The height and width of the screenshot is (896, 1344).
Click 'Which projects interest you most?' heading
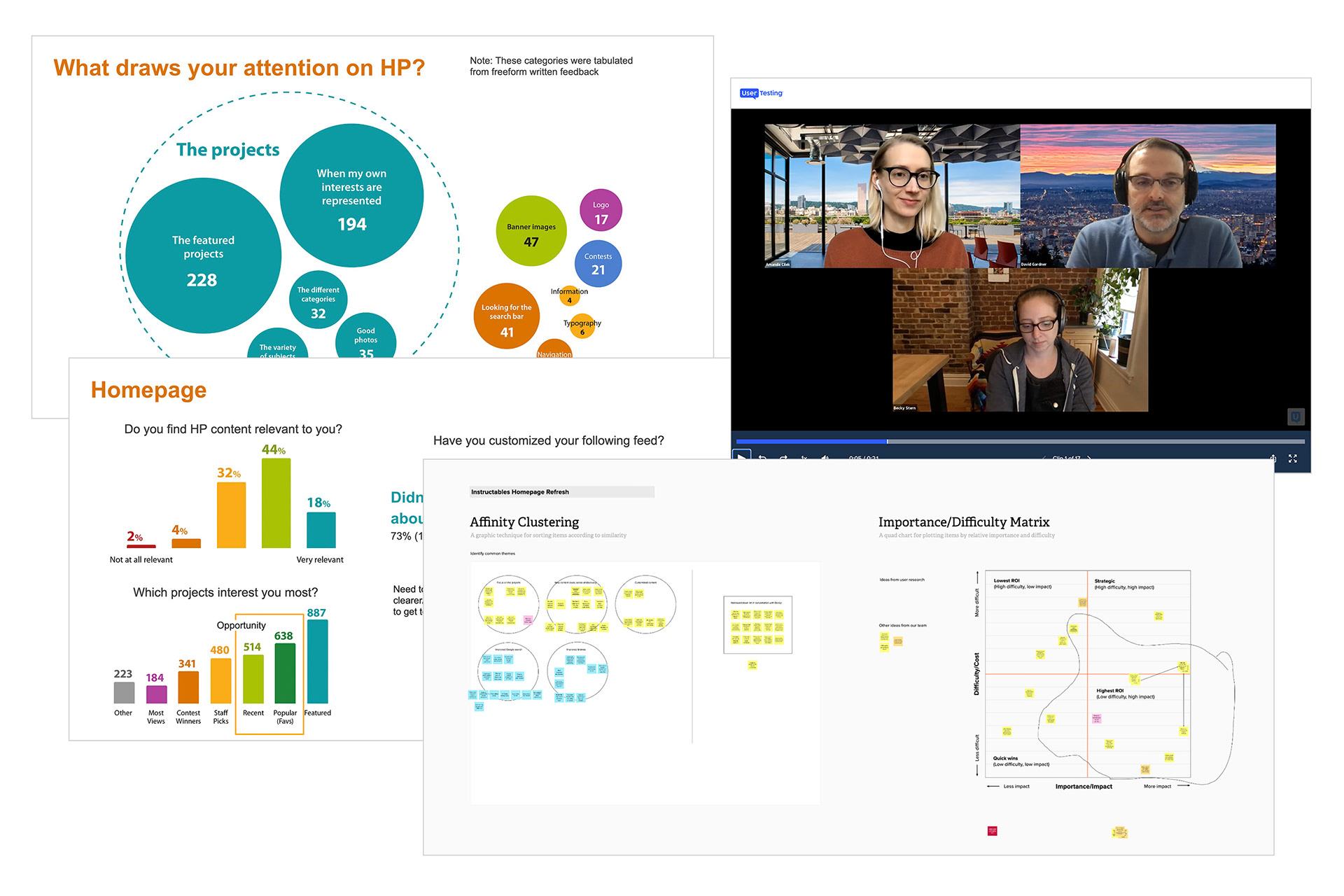click(x=225, y=593)
